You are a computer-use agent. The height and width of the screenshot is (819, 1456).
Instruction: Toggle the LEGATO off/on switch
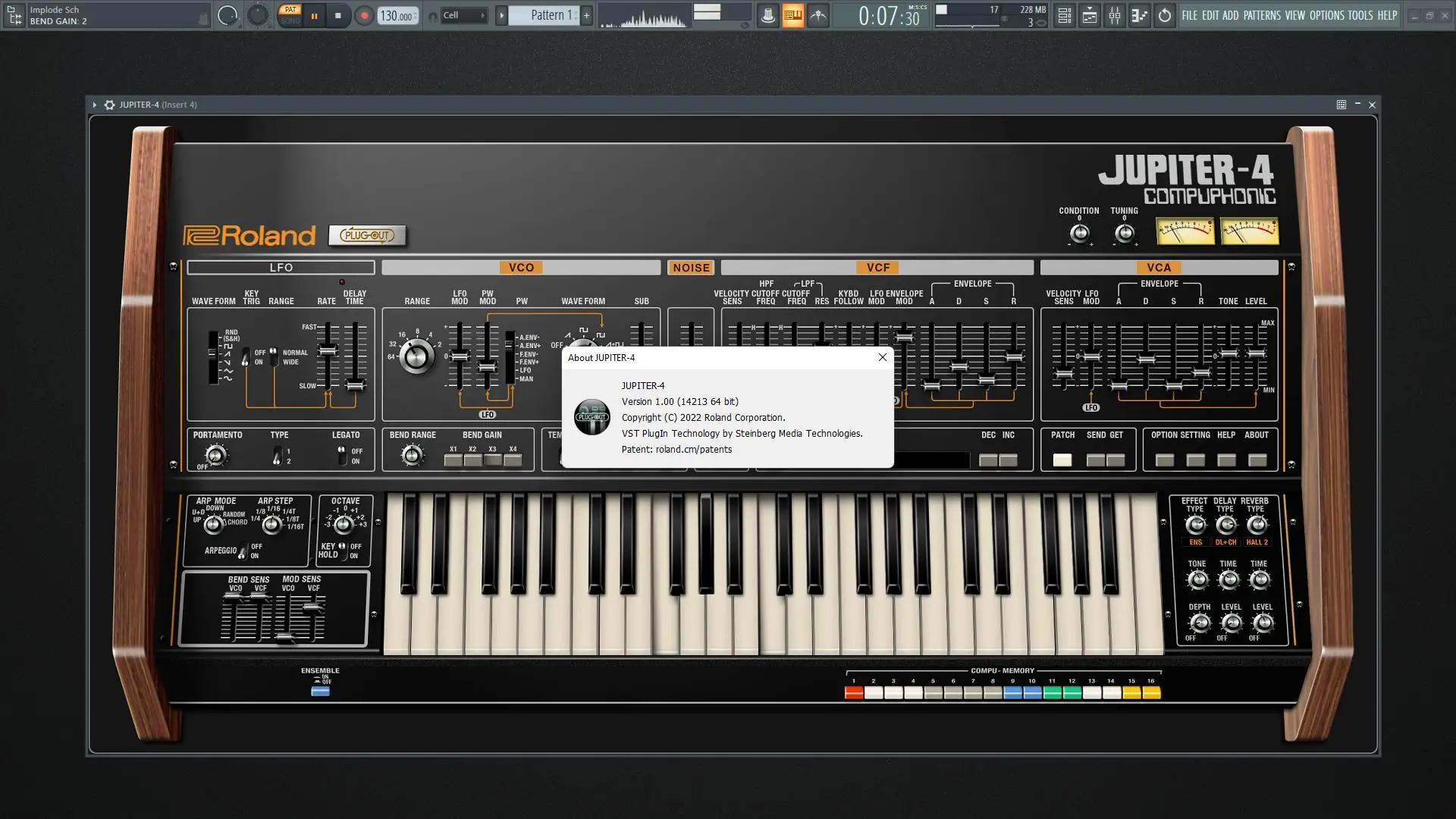pyautogui.click(x=341, y=454)
